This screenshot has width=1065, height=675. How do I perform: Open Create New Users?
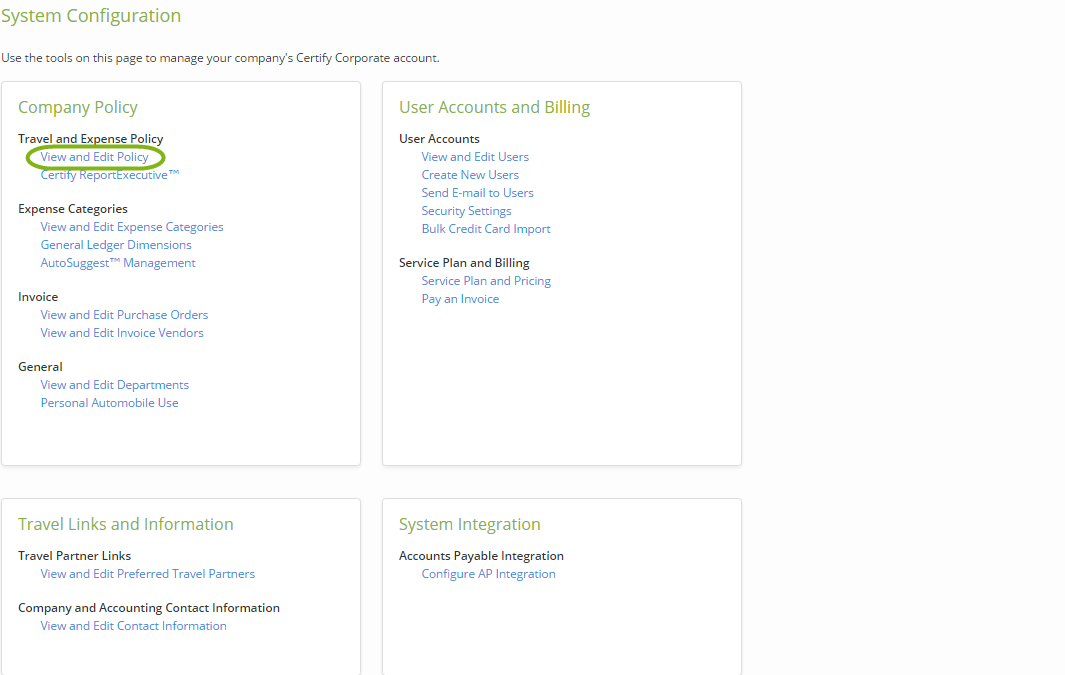[470, 174]
